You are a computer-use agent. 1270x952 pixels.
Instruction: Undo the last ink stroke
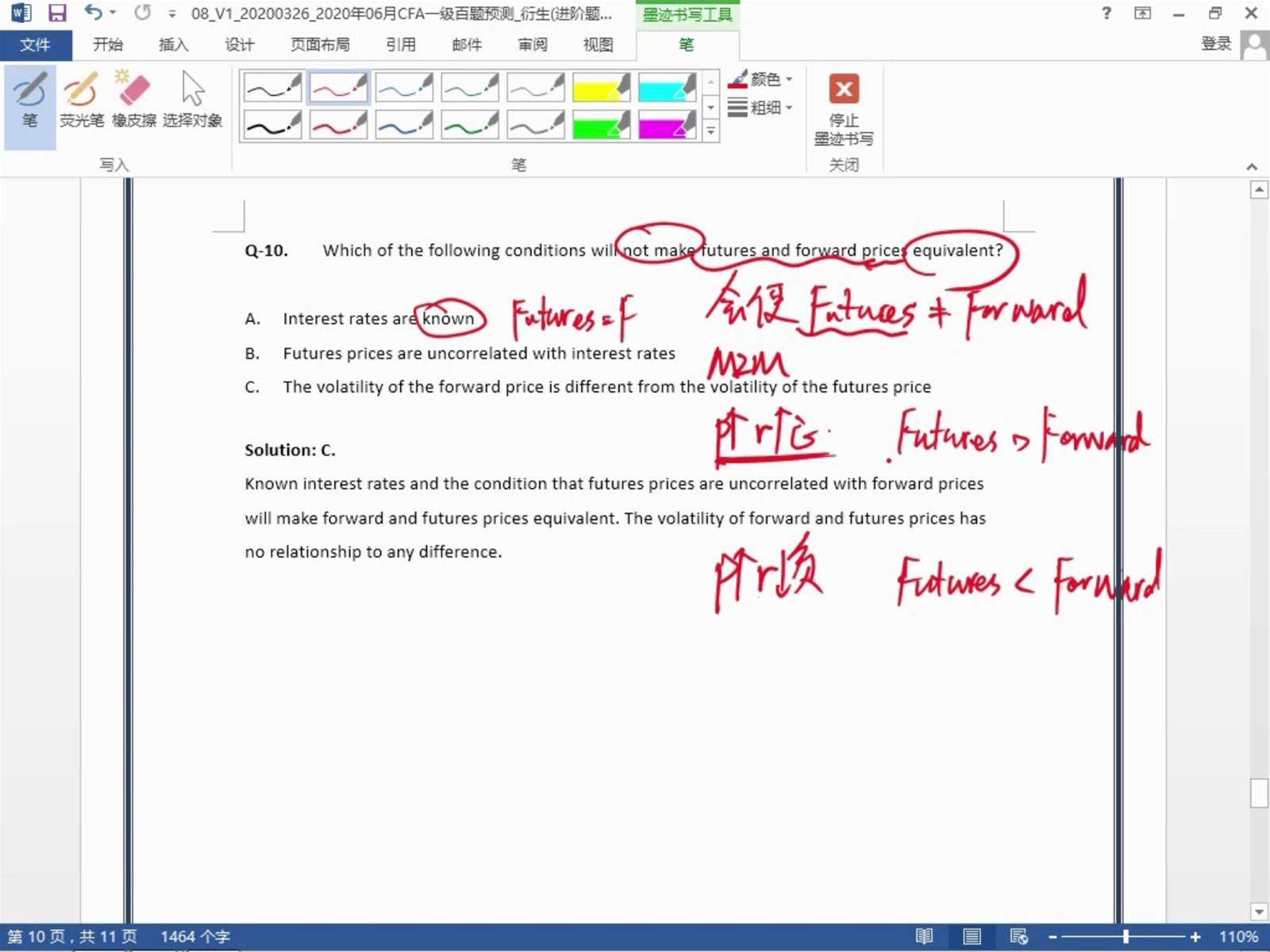click(93, 13)
